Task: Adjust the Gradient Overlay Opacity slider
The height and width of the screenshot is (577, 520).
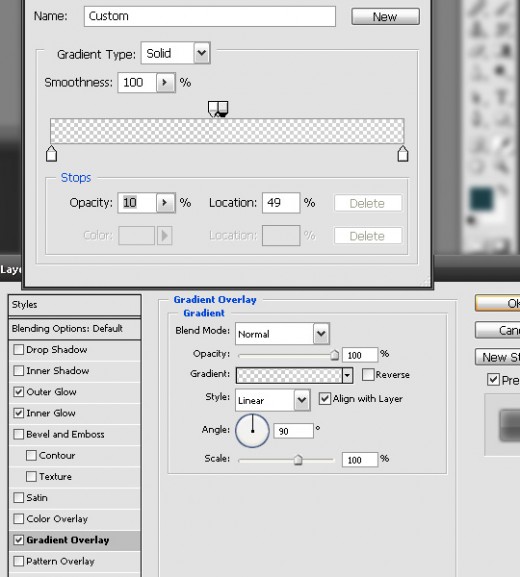Action: pos(335,355)
